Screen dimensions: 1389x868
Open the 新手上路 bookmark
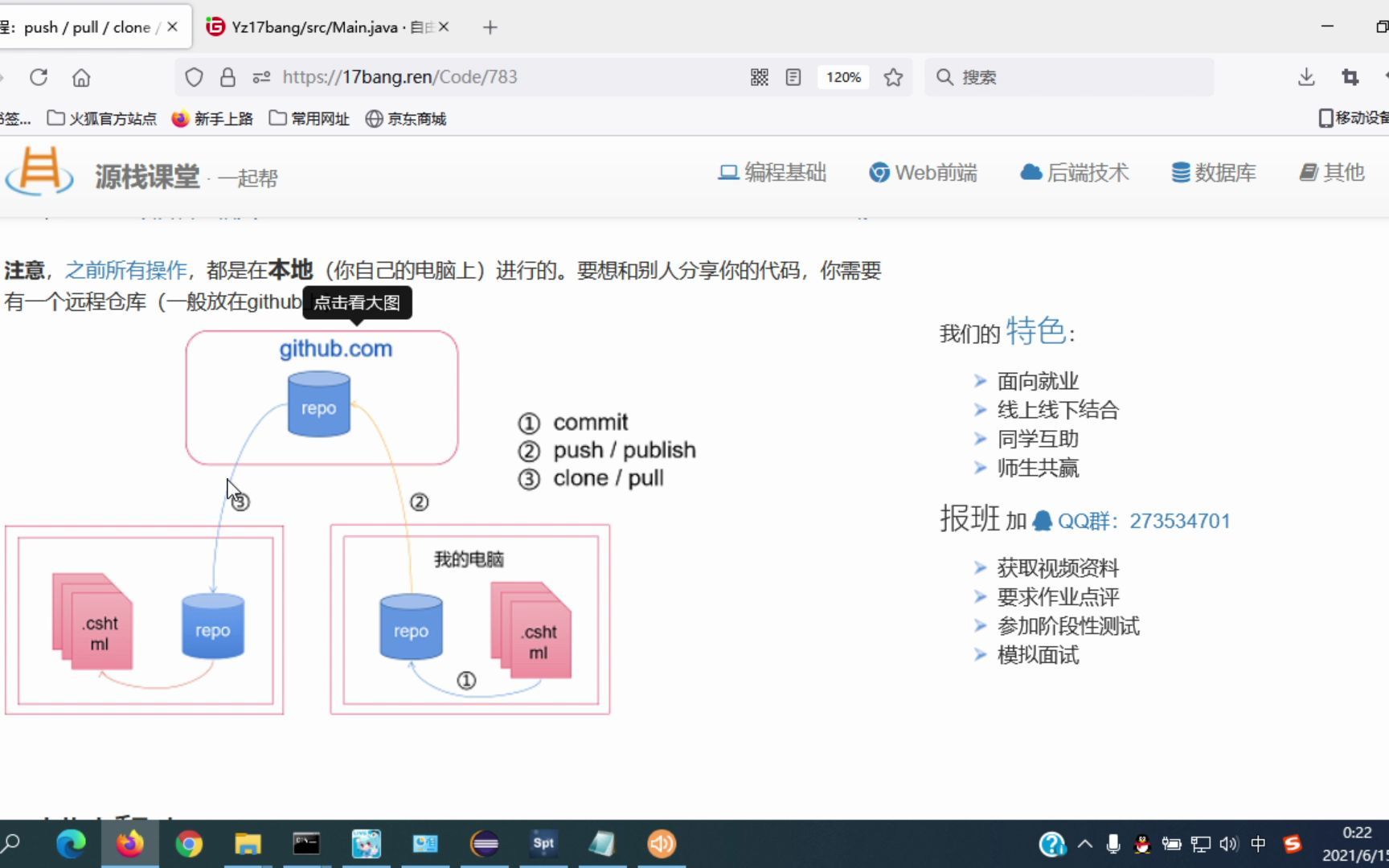coord(213,119)
